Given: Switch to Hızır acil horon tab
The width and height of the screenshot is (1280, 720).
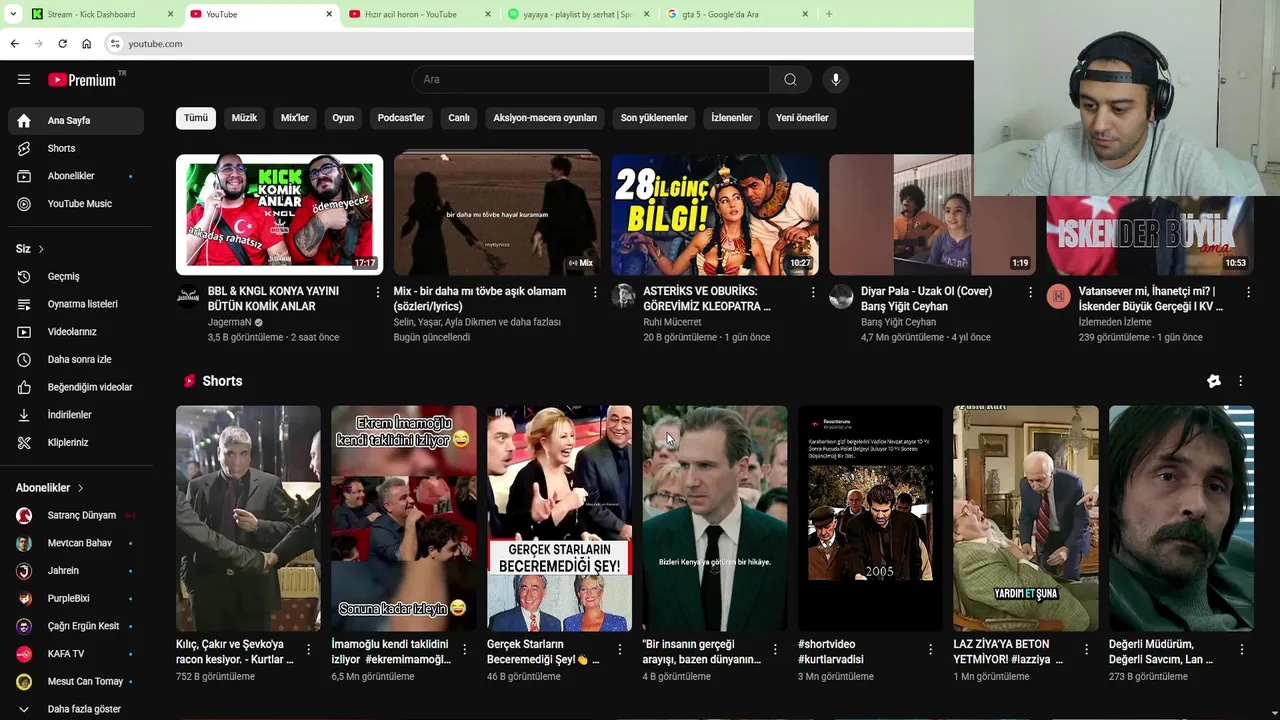Looking at the screenshot, I should point(418,14).
